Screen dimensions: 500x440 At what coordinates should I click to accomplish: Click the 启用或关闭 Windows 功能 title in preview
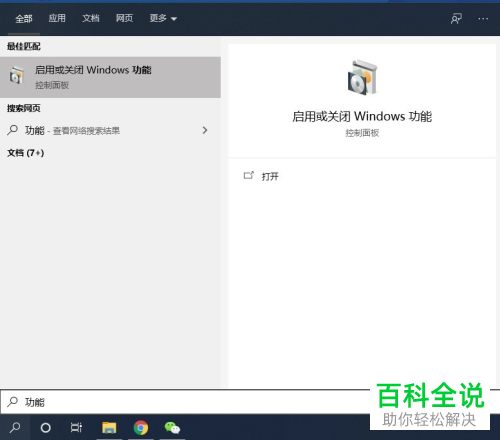pyautogui.click(x=362, y=116)
